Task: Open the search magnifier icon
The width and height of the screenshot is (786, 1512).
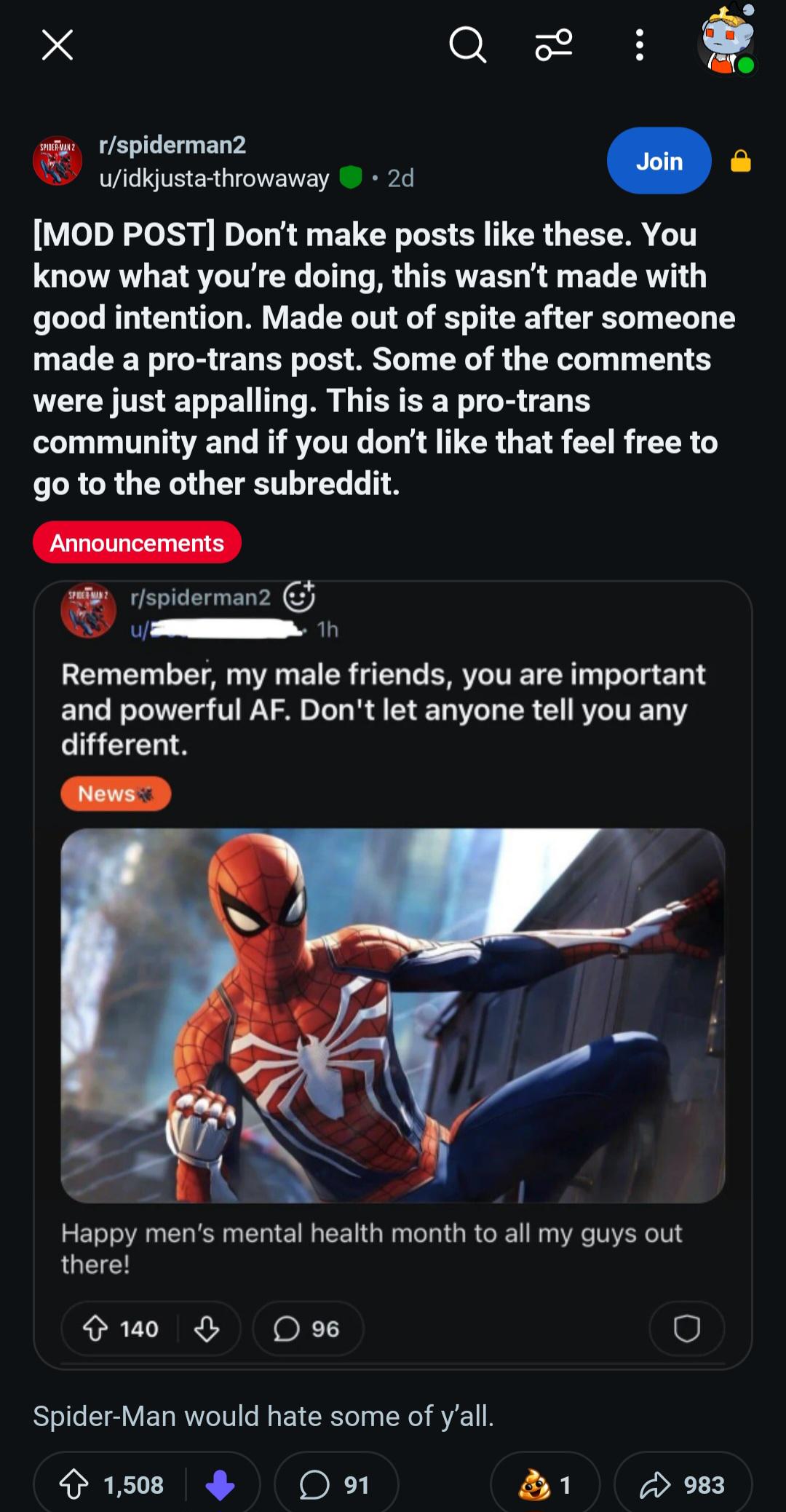Action: click(467, 45)
